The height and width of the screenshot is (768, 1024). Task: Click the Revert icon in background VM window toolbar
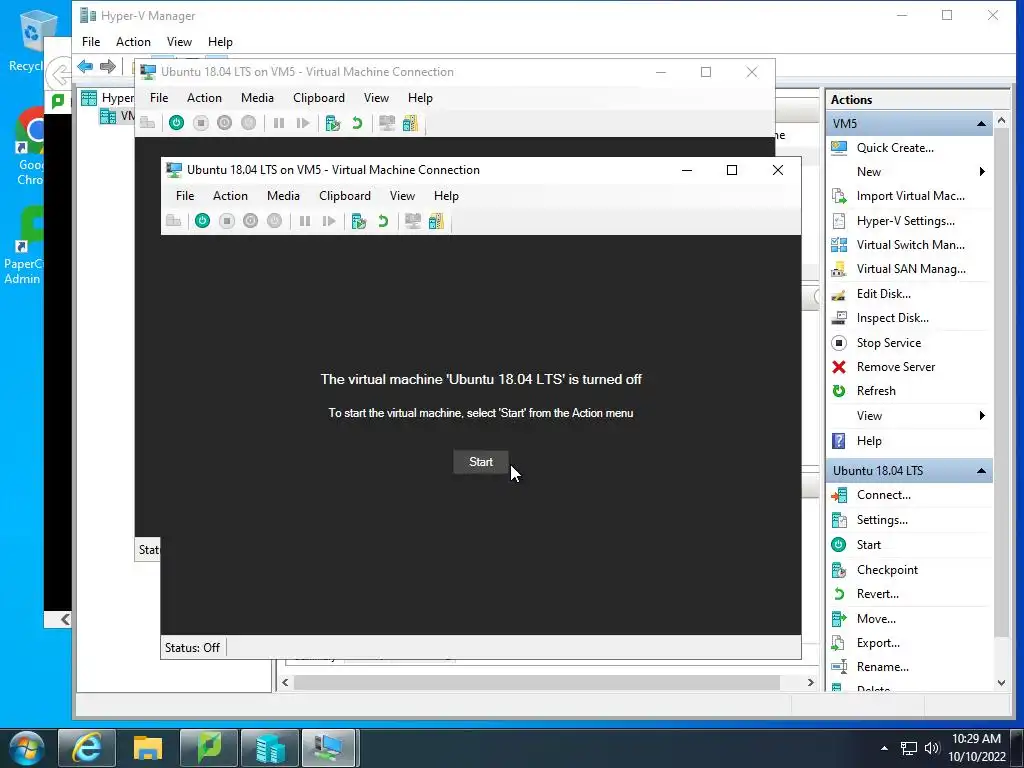[x=357, y=123]
